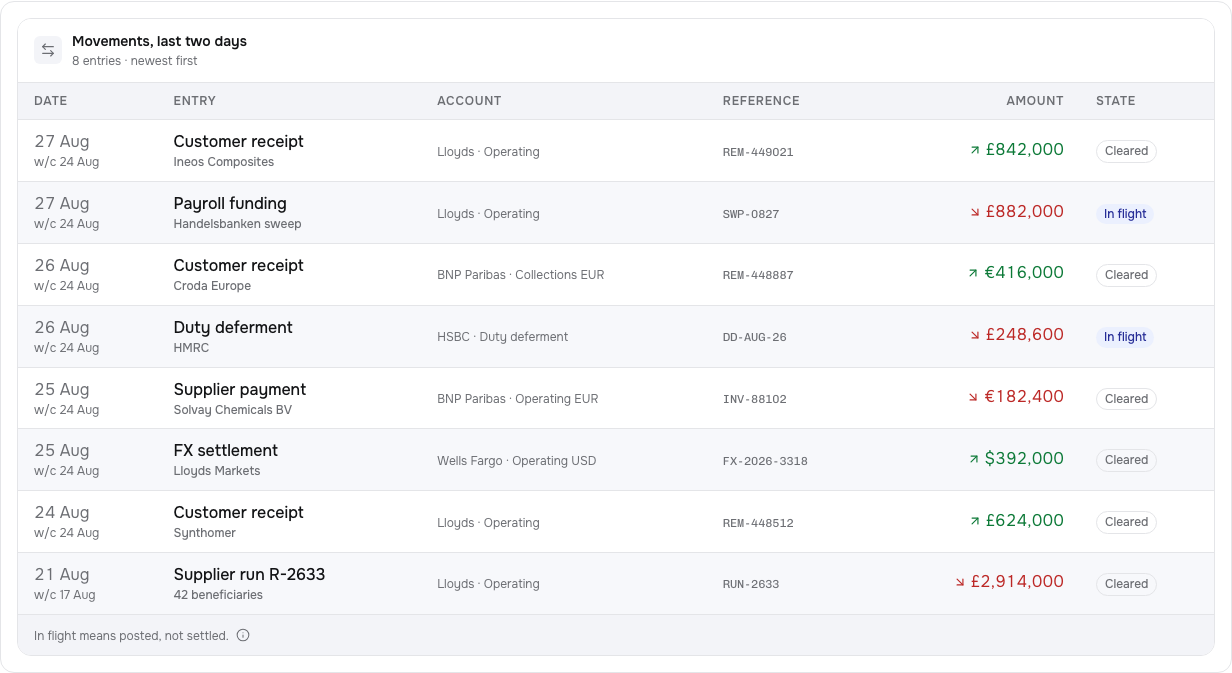The height and width of the screenshot is (673, 1232).
Task: Click reference RUN-2633
Action: click(x=751, y=584)
